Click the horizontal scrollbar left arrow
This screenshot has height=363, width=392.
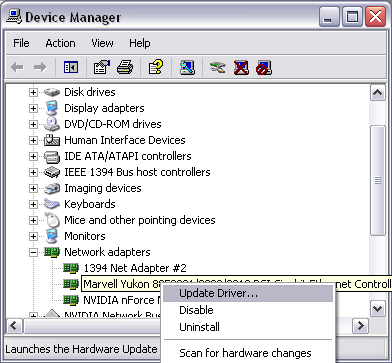coord(14,325)
